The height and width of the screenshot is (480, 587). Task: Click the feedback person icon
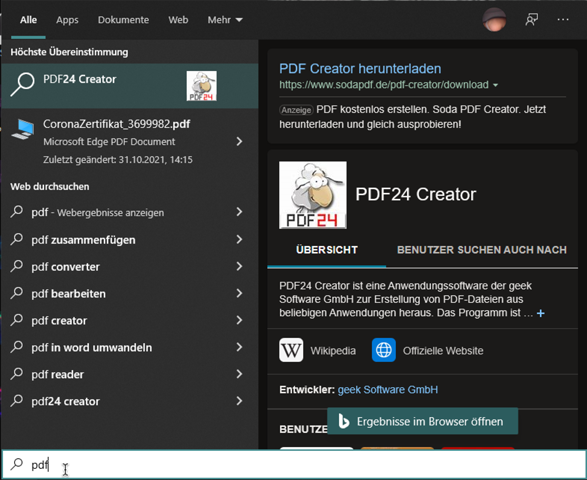(532, 19)
